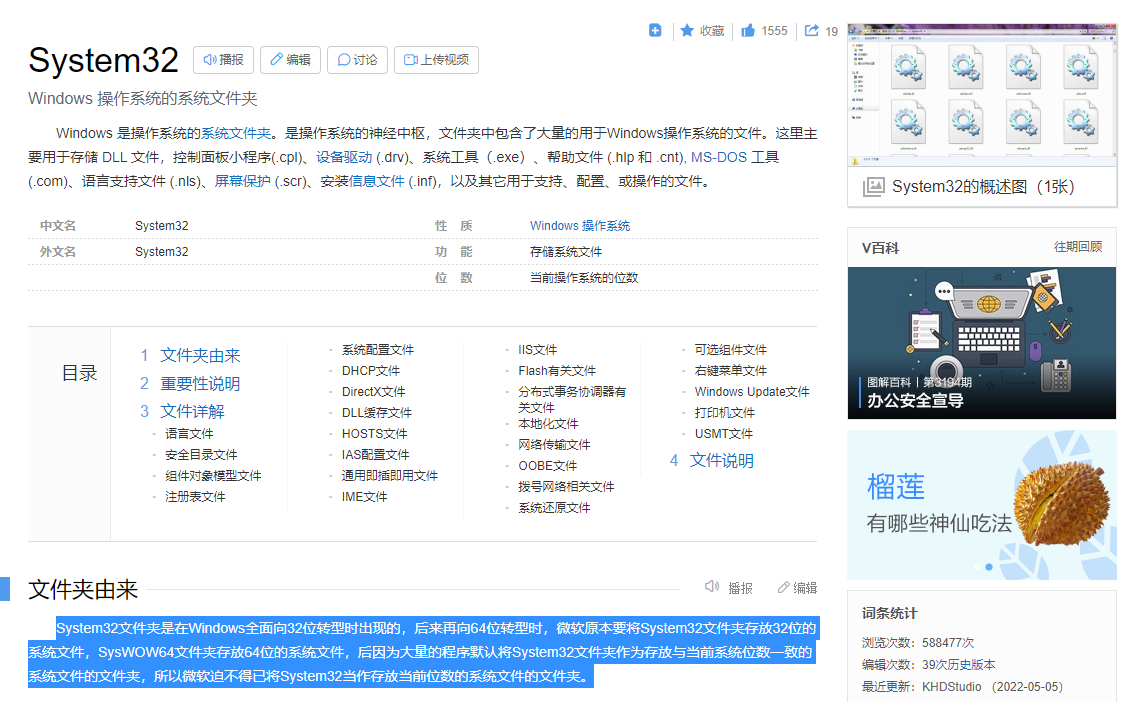The height and width of the screenshot is (702, 1125).
Task: Go to 通用即插即用文件 subsection
Action: click(390, 475)
